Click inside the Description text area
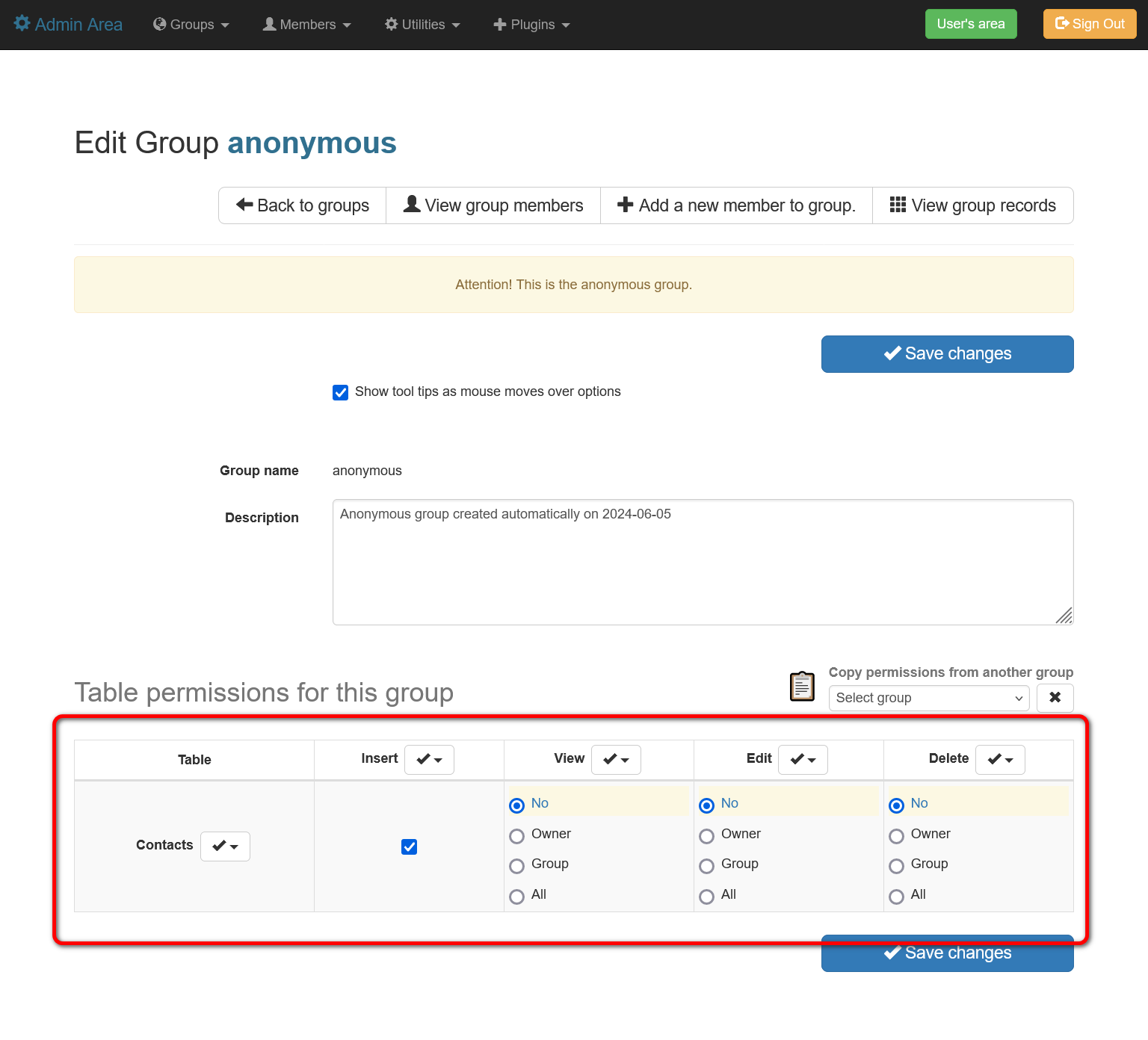The image size is (1148, 1040). [x=703, y=562]
